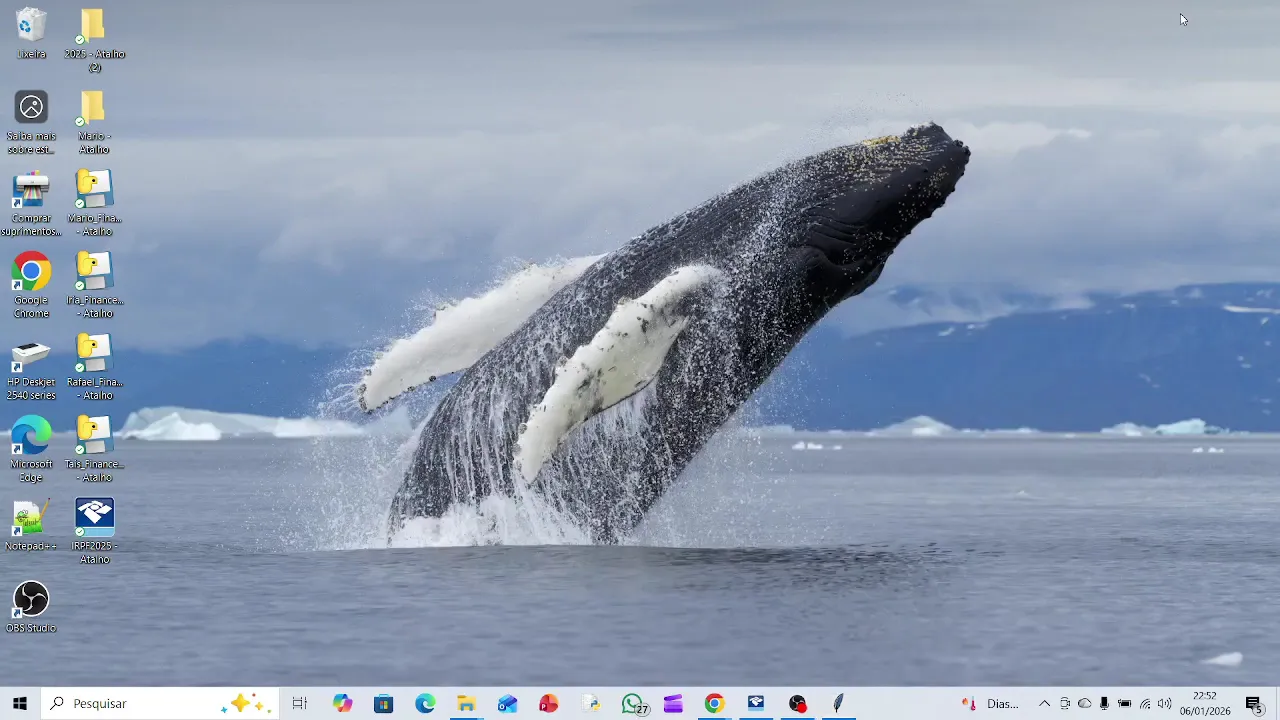Open the OneDrive cloud tray icon
The width and height of the screenshot is (1280, 720).
click(1084, 704)
